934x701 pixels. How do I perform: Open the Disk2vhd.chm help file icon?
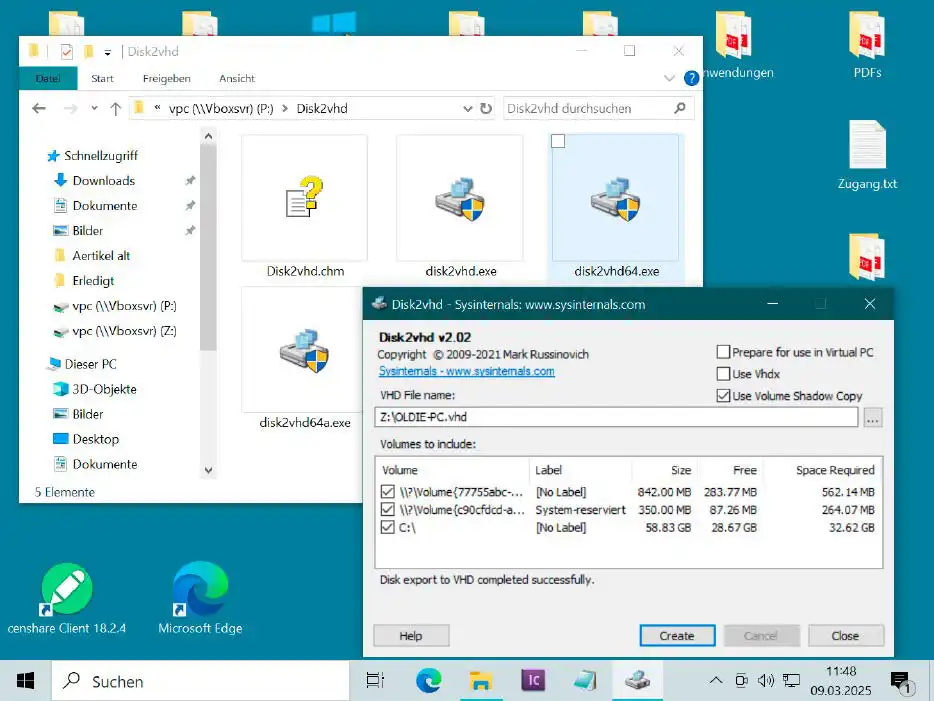(x=304, y=198)
